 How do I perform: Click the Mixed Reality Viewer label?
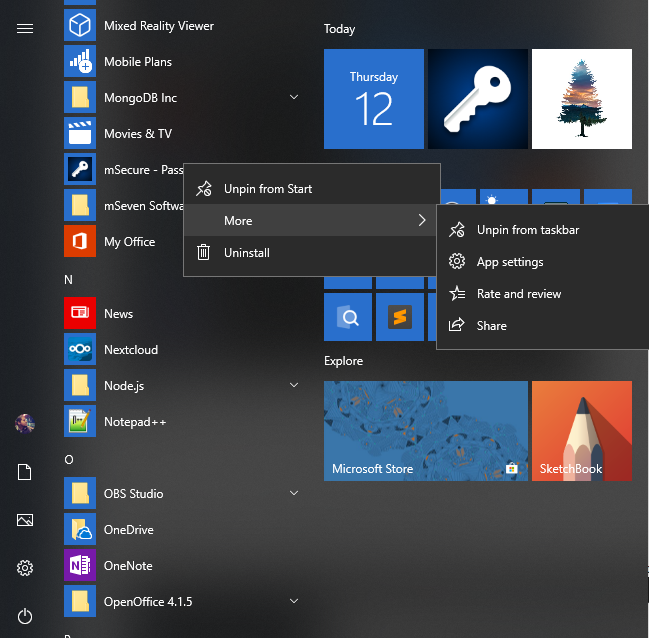pos(159,26)
